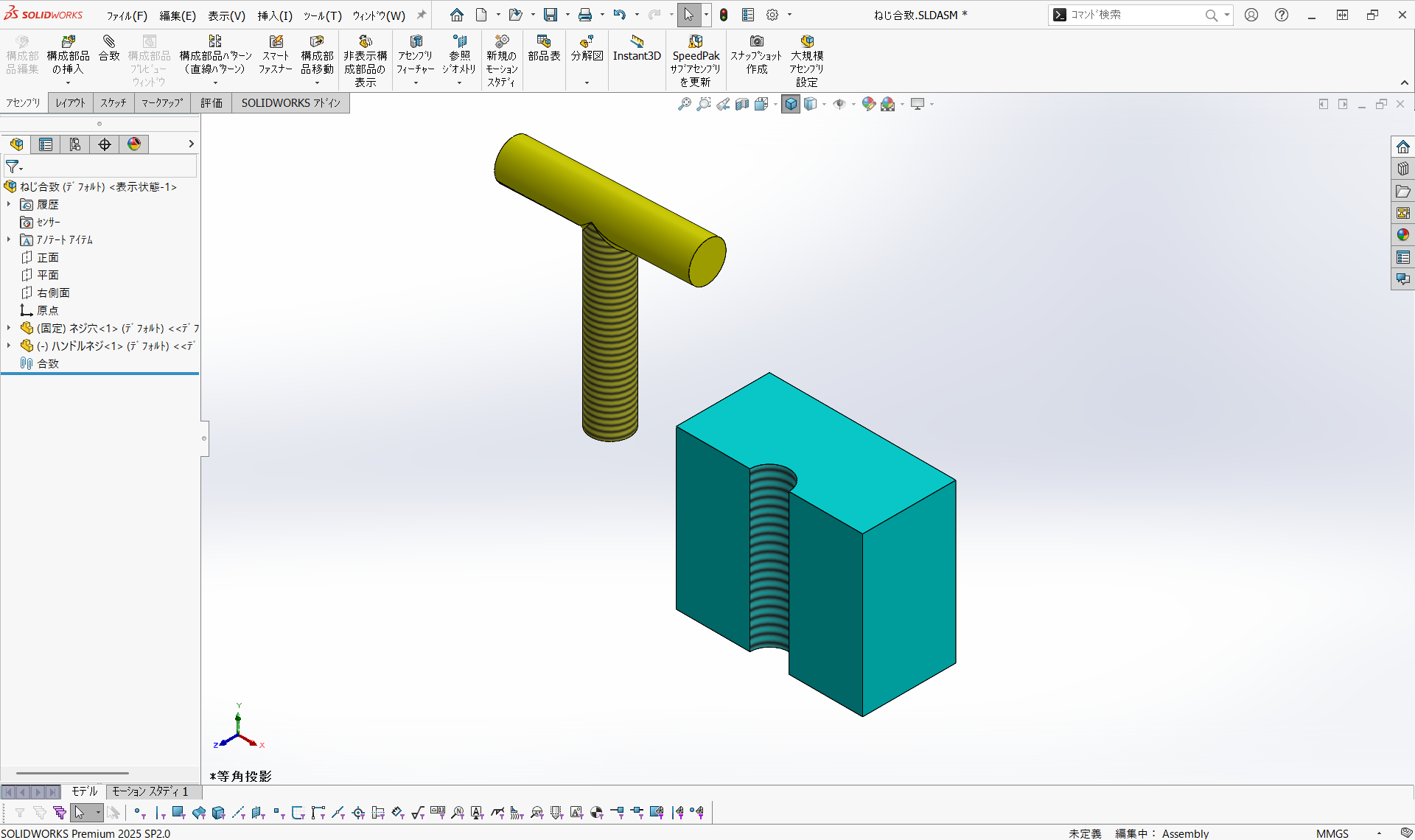Switch to the モーションスタディ 1 bottom tab
Screen dimensions: 1415x840
pos(150,791)
